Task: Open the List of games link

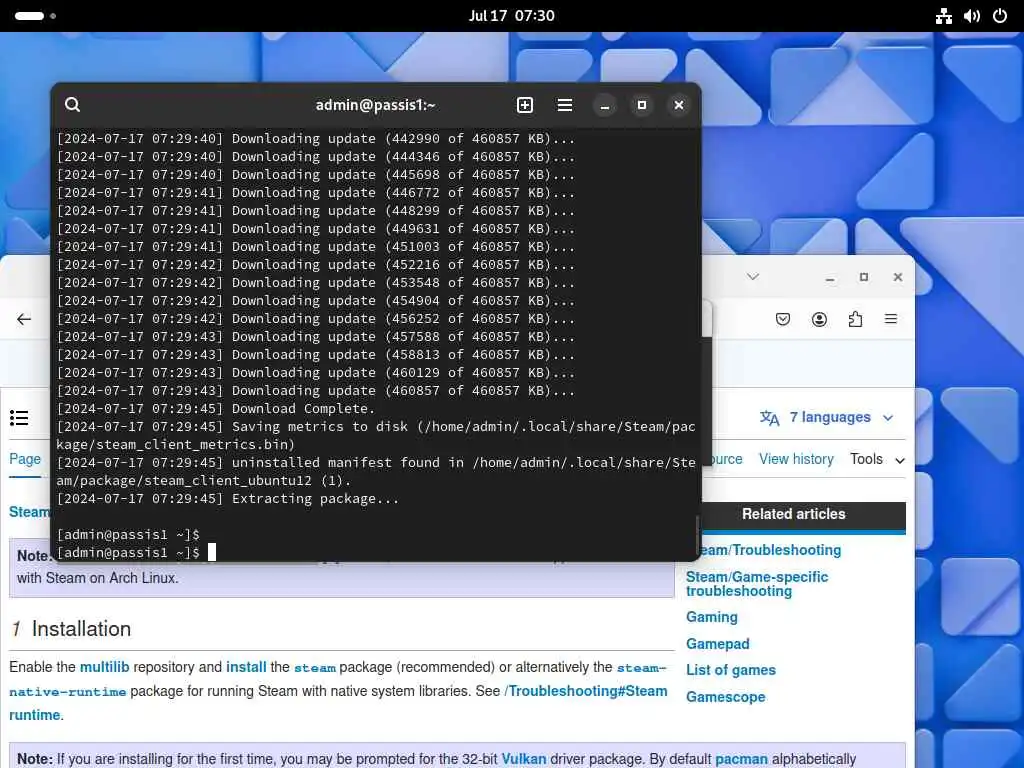Action: tap(731, 670)
